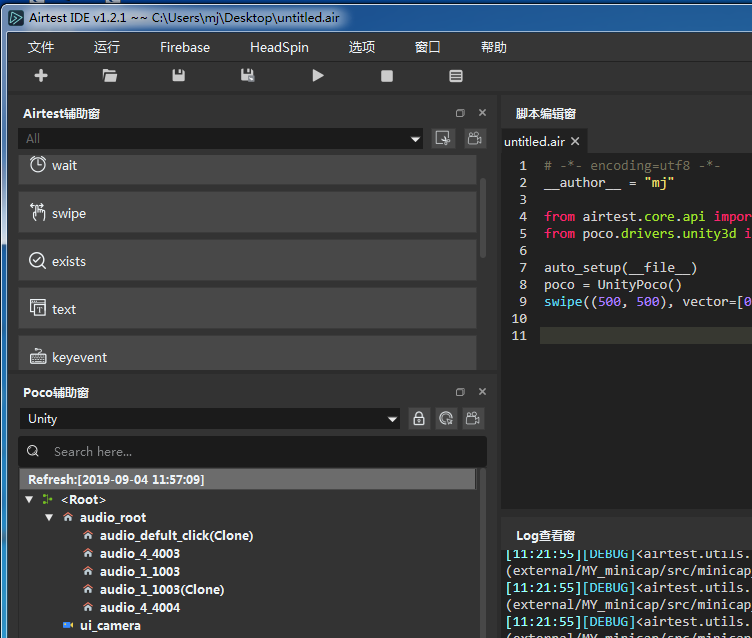Viewport: 752px width, 638px height.
Task: Stop the script with the stop button
Action: click(387, 76)
